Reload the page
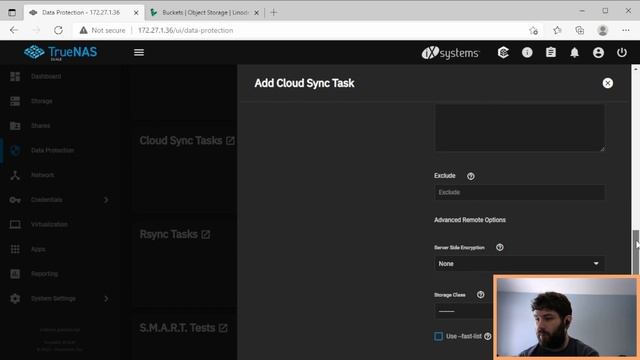This screenshot has height=360, width=640. click(58, 30)
